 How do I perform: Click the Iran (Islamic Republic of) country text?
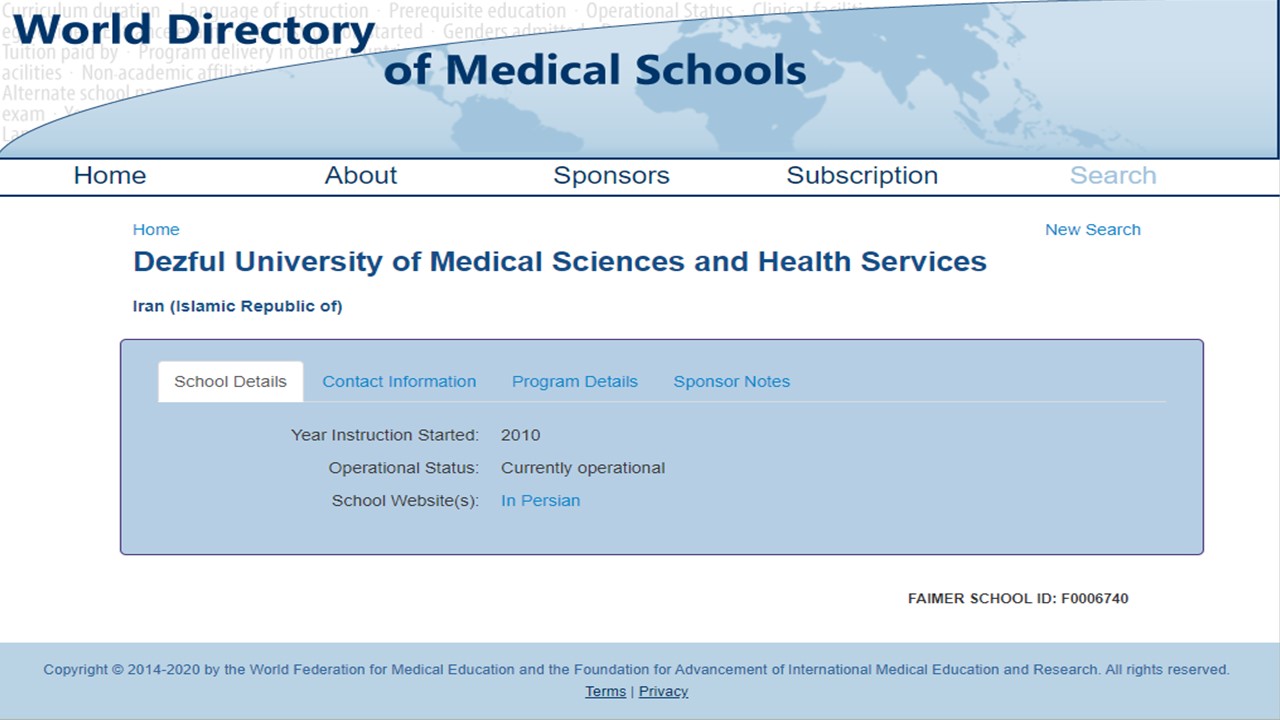[x=238, y=307]
